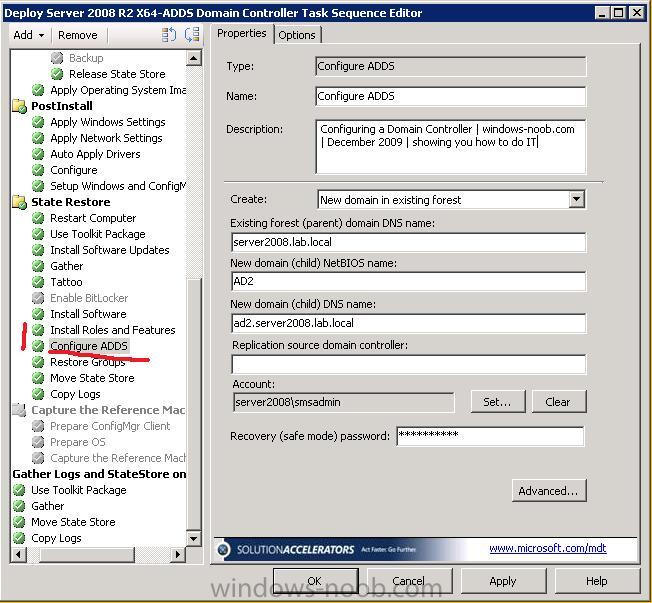652x603 pixels.
Task: Click the horizontal scrollbar right arrow
Action: tap(178, 554)
